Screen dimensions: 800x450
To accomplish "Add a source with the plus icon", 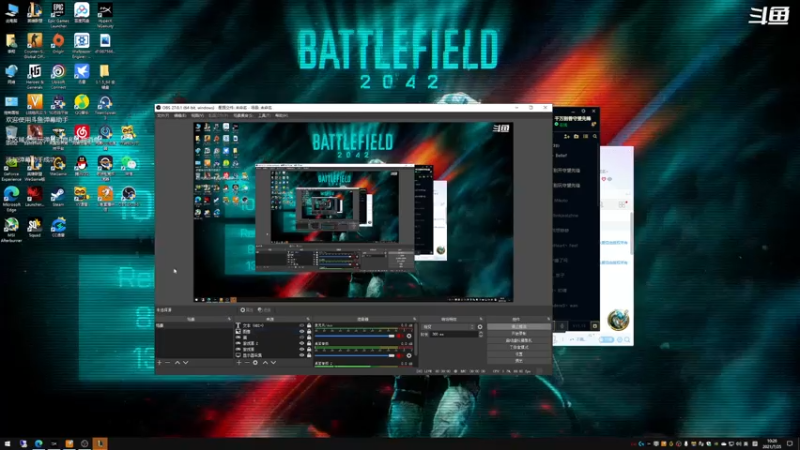I will 239,363.
